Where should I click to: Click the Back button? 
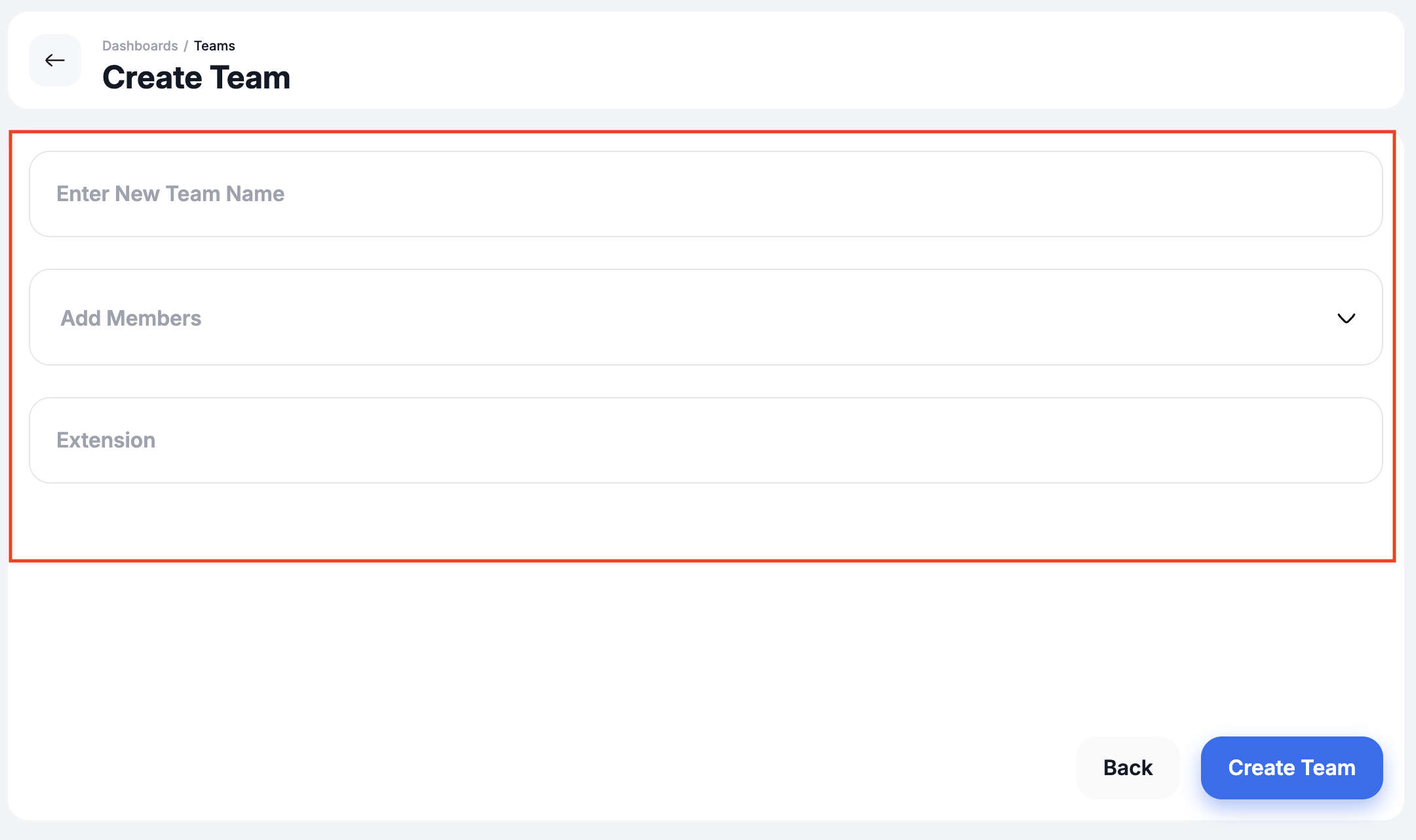1128,767
